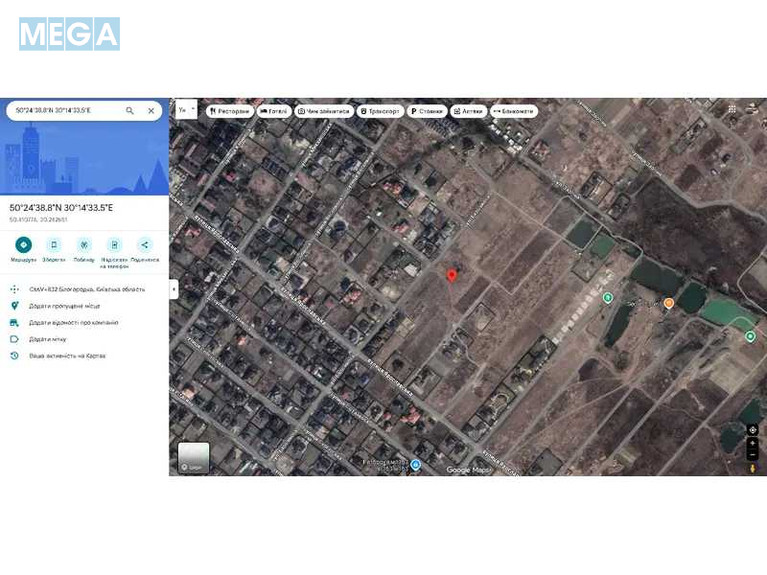Select the Аптеки filter chip
This screenshot has height=575, width=767.
point(468,111)
